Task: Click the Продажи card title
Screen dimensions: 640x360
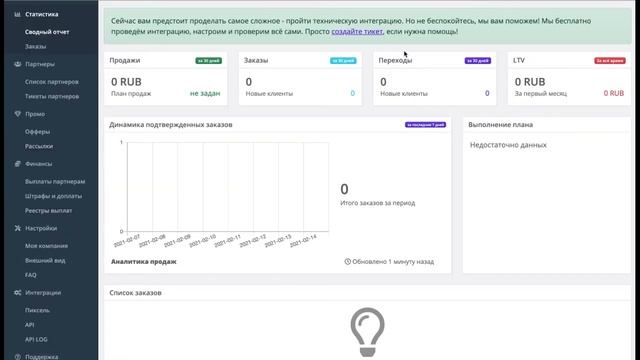Action: [125, 60]
